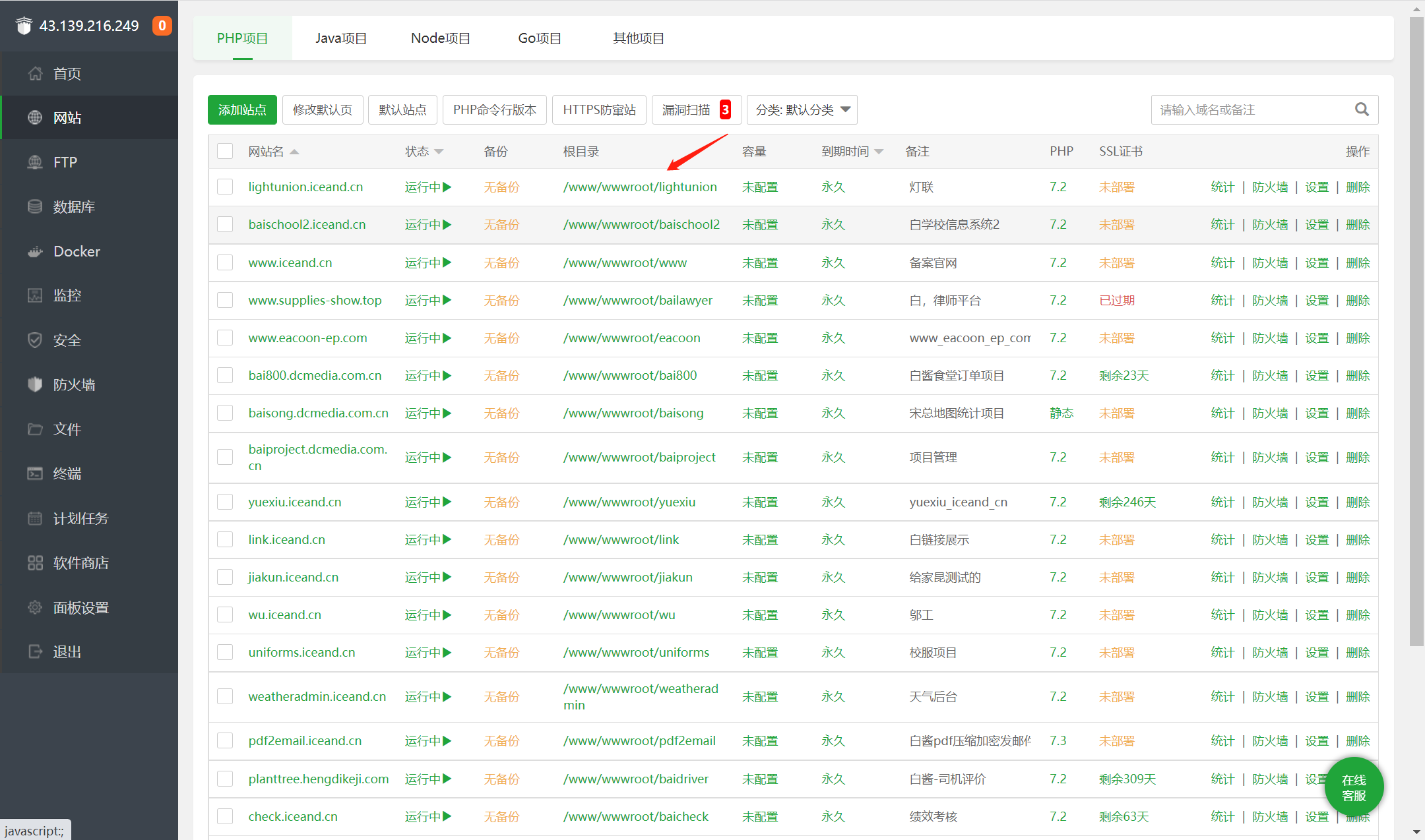Expand the 到期时间 column sort arrow

(x=879, y=152)
